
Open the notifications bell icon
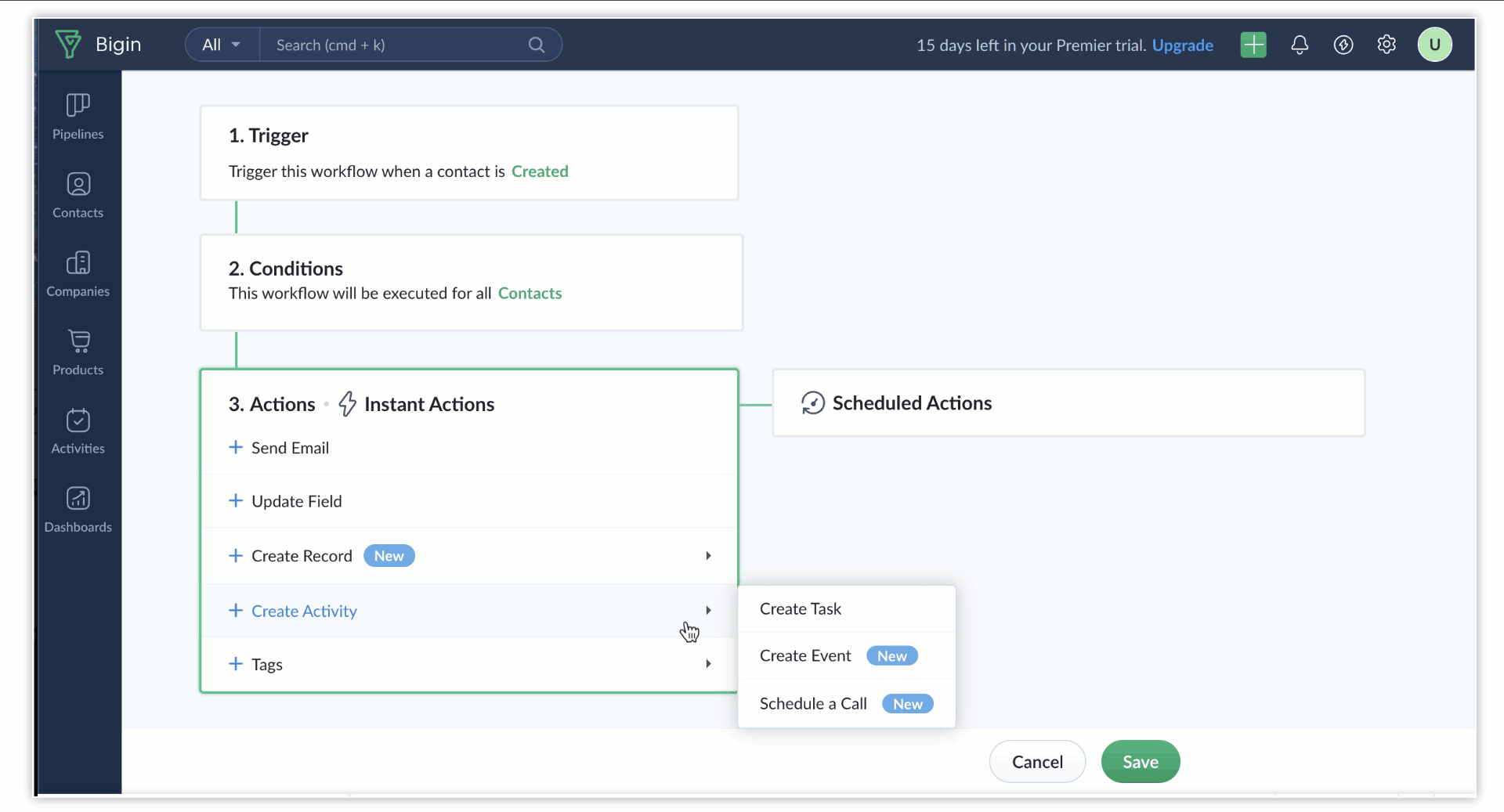[1300, 45]
